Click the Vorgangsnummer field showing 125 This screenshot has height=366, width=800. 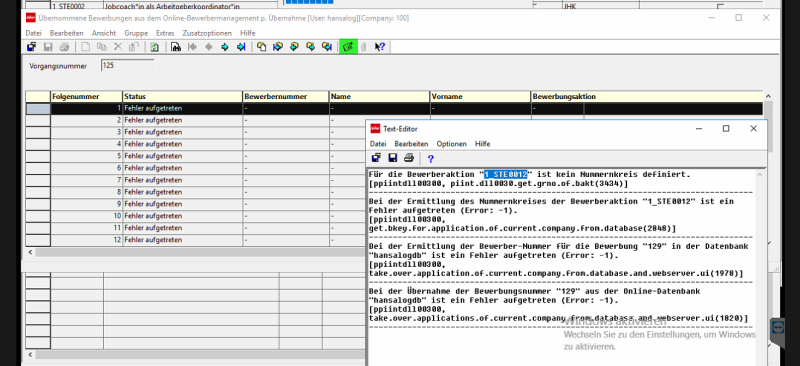point(128,66)
